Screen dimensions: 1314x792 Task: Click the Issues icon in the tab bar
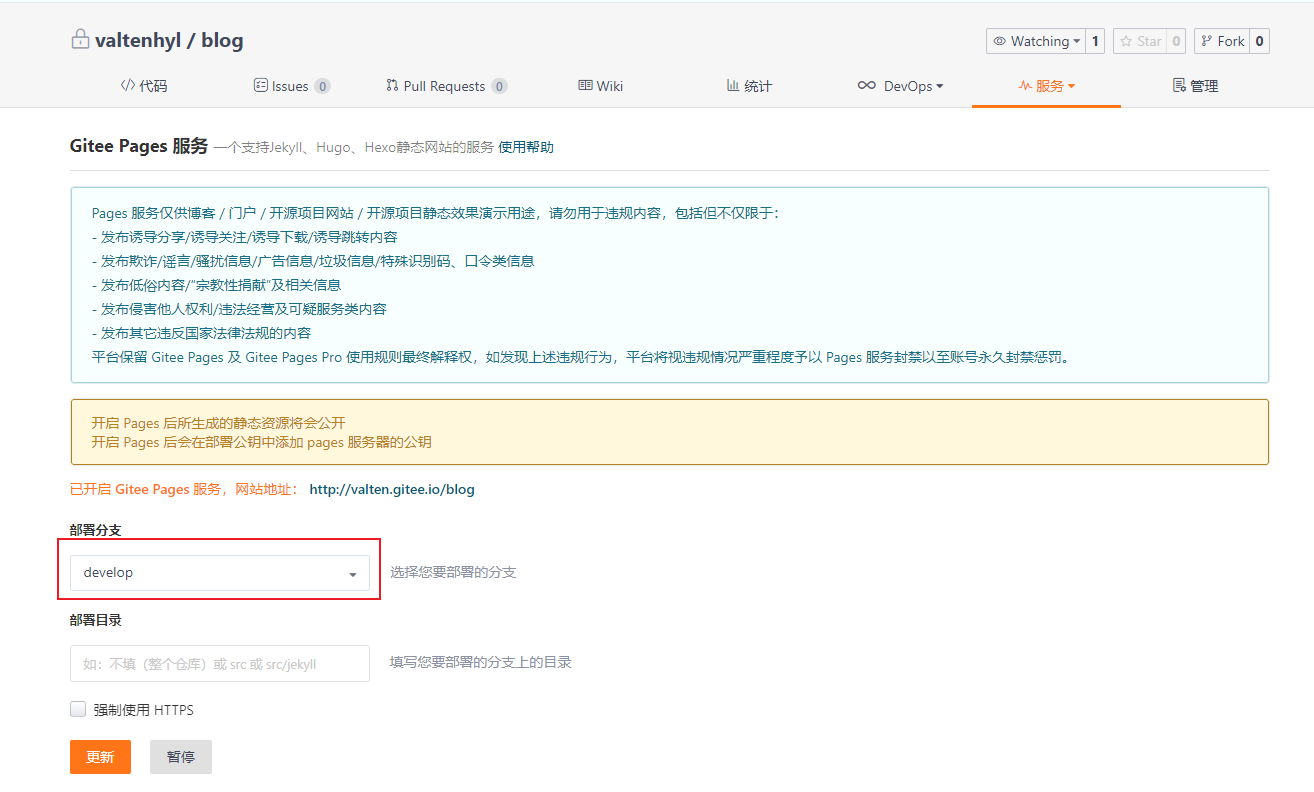[261, 86]
